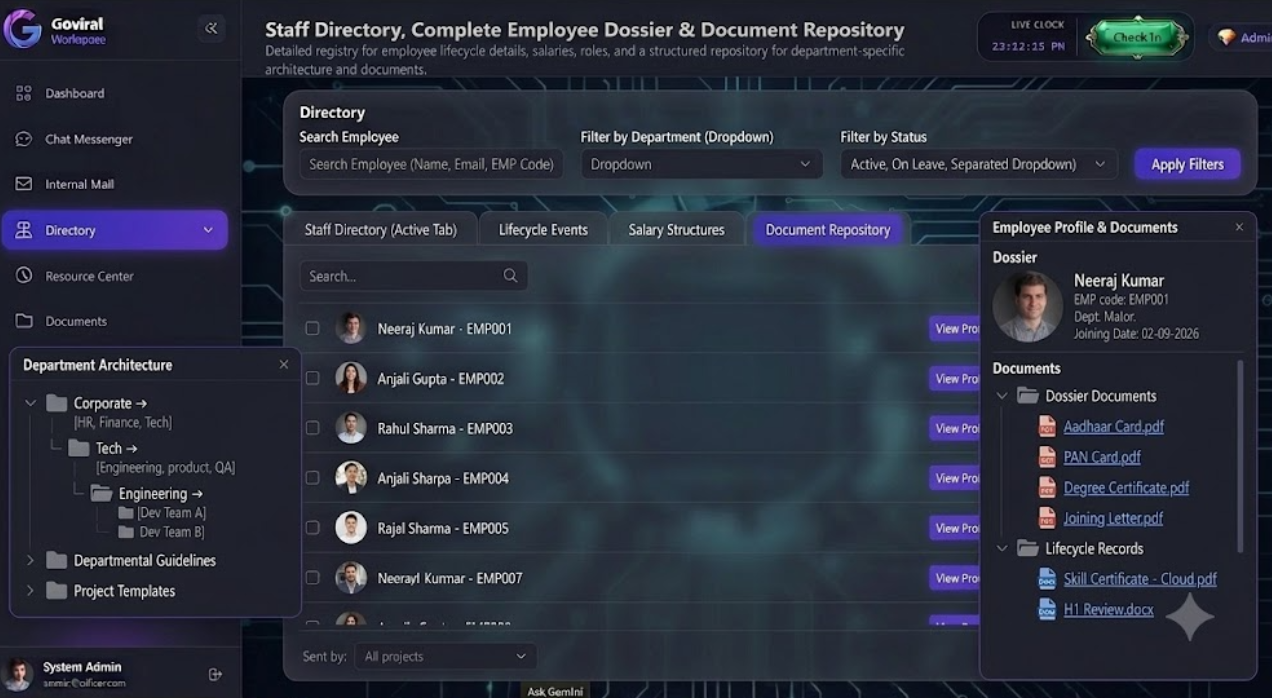Close Department Architecture panel

tap(284, 365)
